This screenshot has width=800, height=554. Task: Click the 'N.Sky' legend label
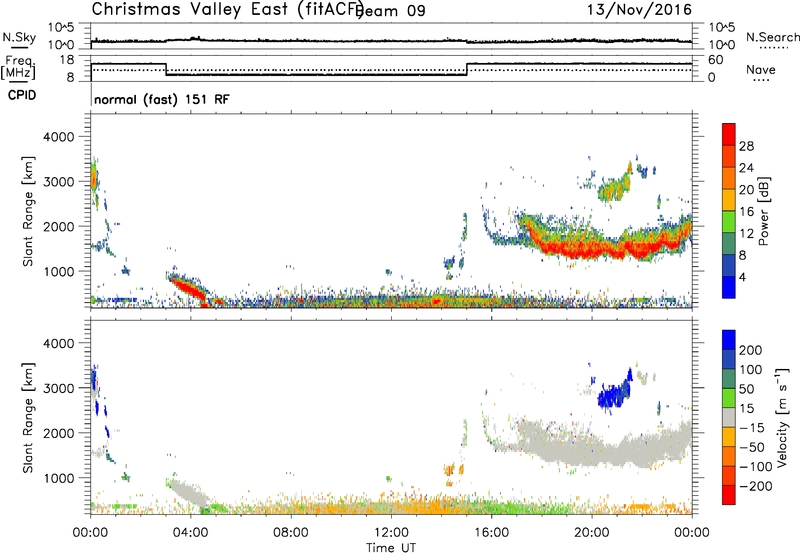point(19,38)
